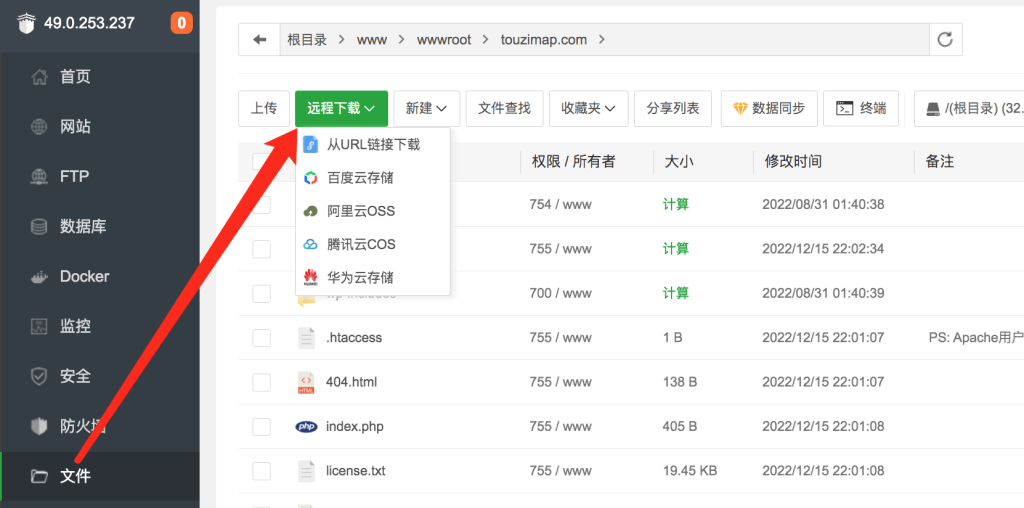
Task: Open the 监控 sidebar item
Action: coord(99,326)
